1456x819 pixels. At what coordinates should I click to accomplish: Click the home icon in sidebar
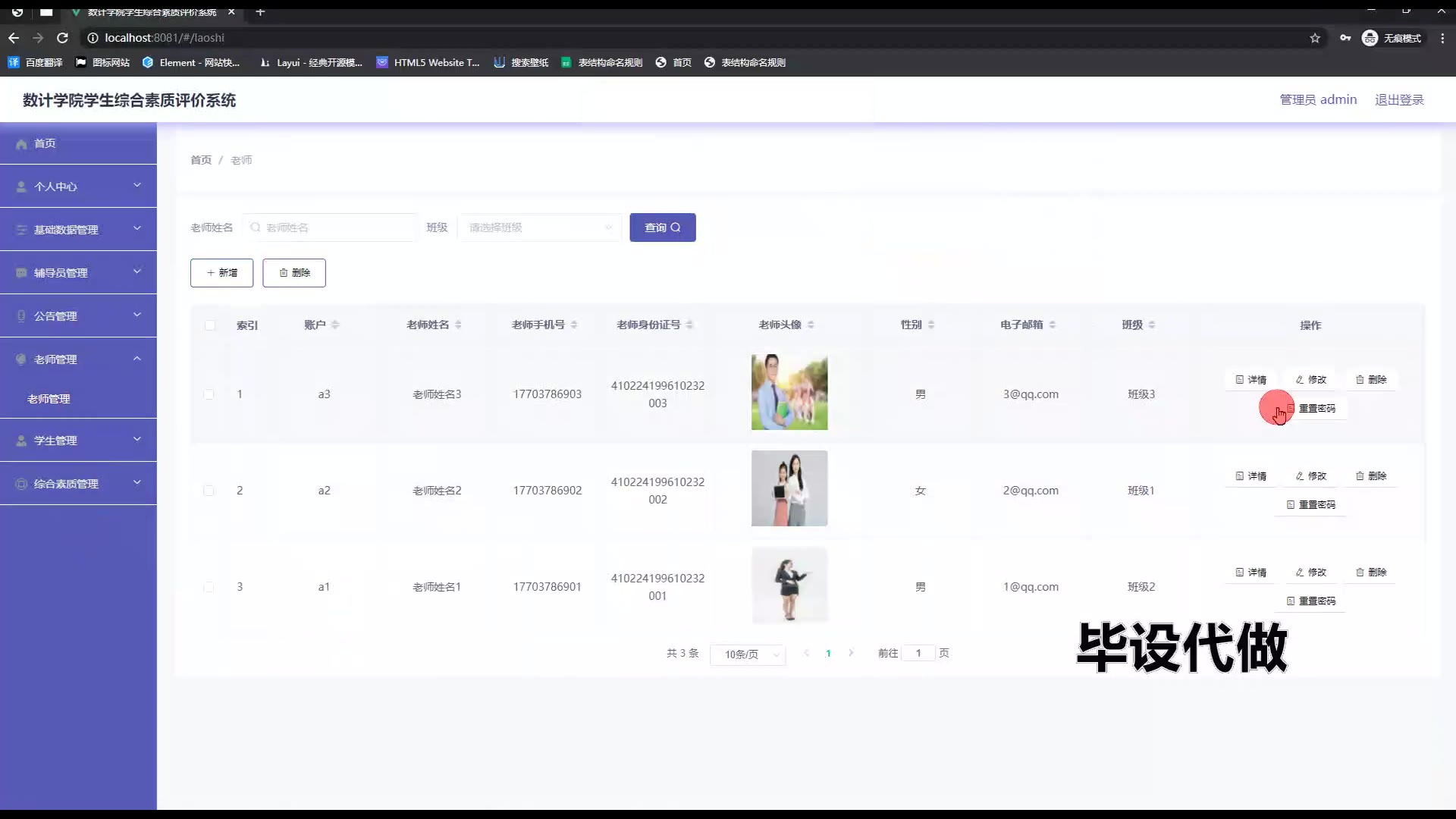pos(21,144)
